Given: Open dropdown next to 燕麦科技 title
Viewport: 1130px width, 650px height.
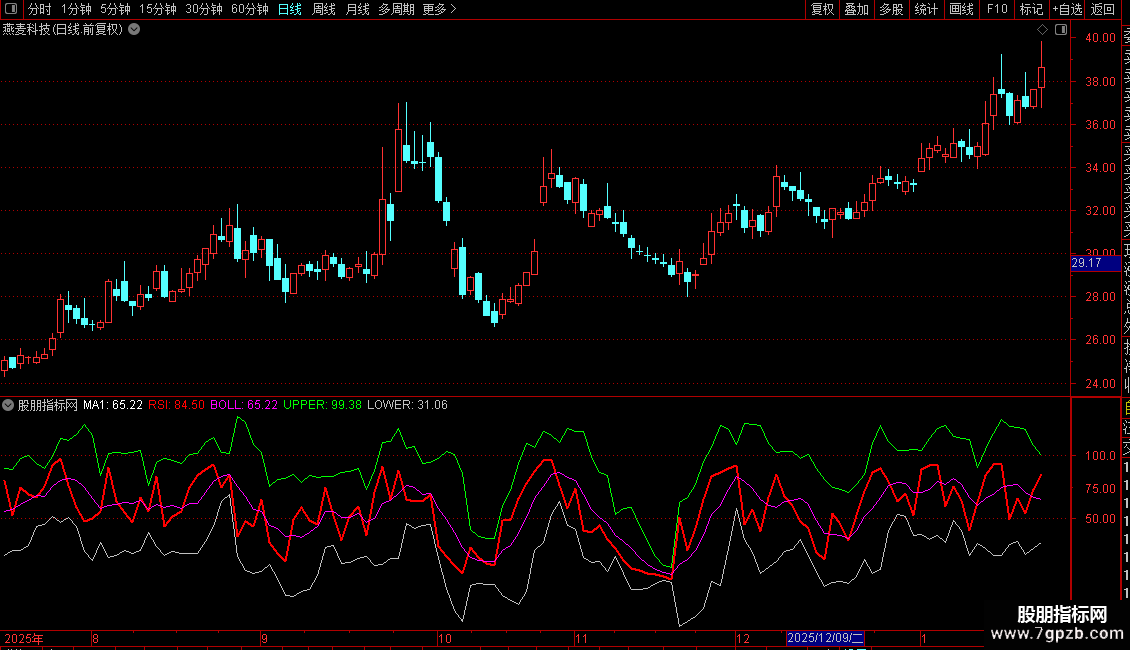Looking at the screenshot, I should pos(134,30).
